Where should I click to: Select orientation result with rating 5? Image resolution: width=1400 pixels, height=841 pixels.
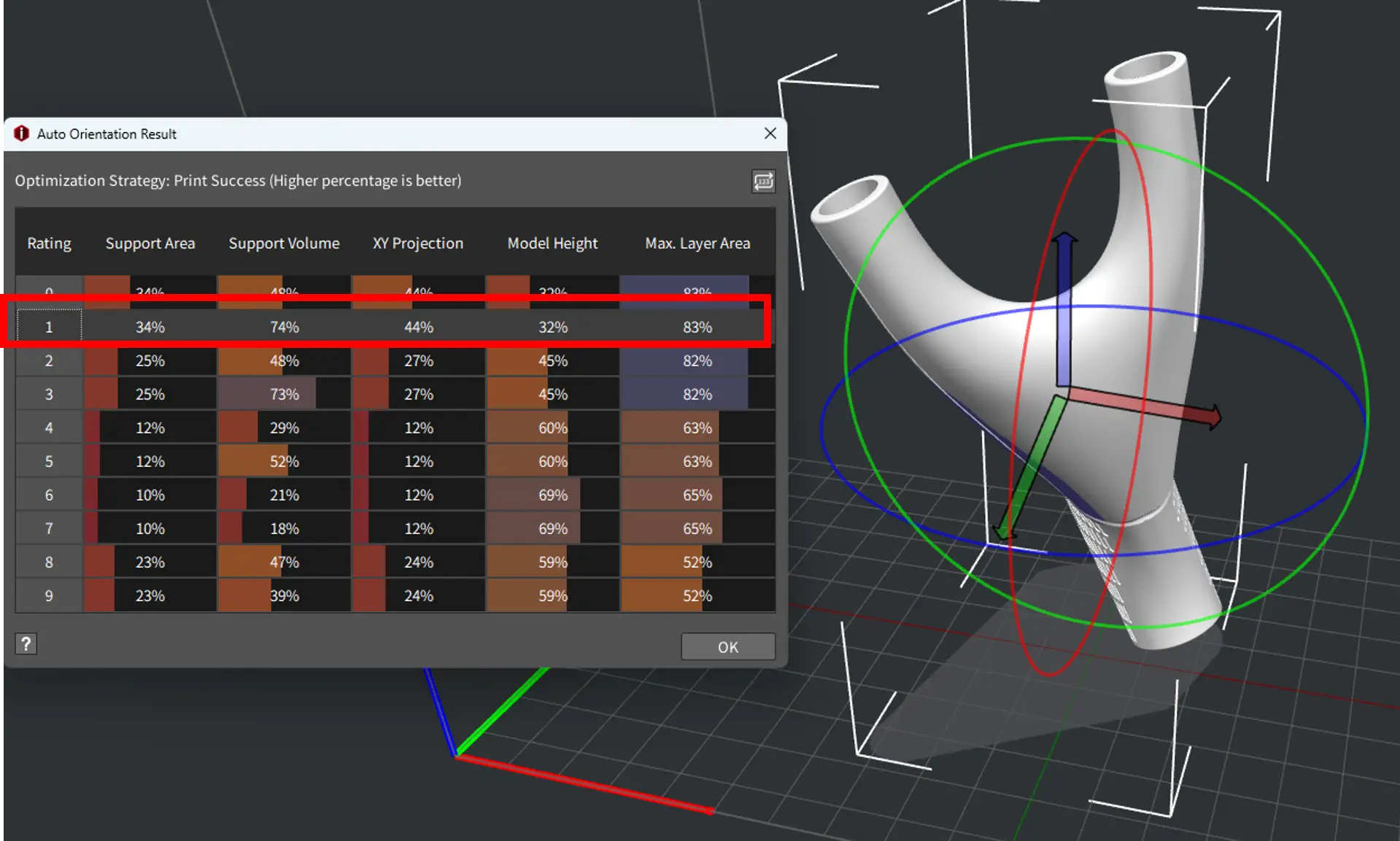[49, 462]
